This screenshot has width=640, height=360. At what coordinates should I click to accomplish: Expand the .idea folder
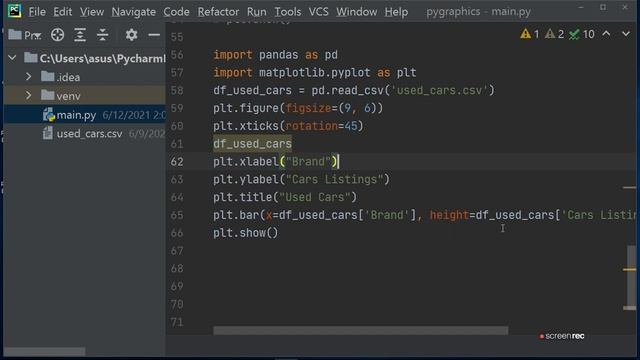coord(28,77)
